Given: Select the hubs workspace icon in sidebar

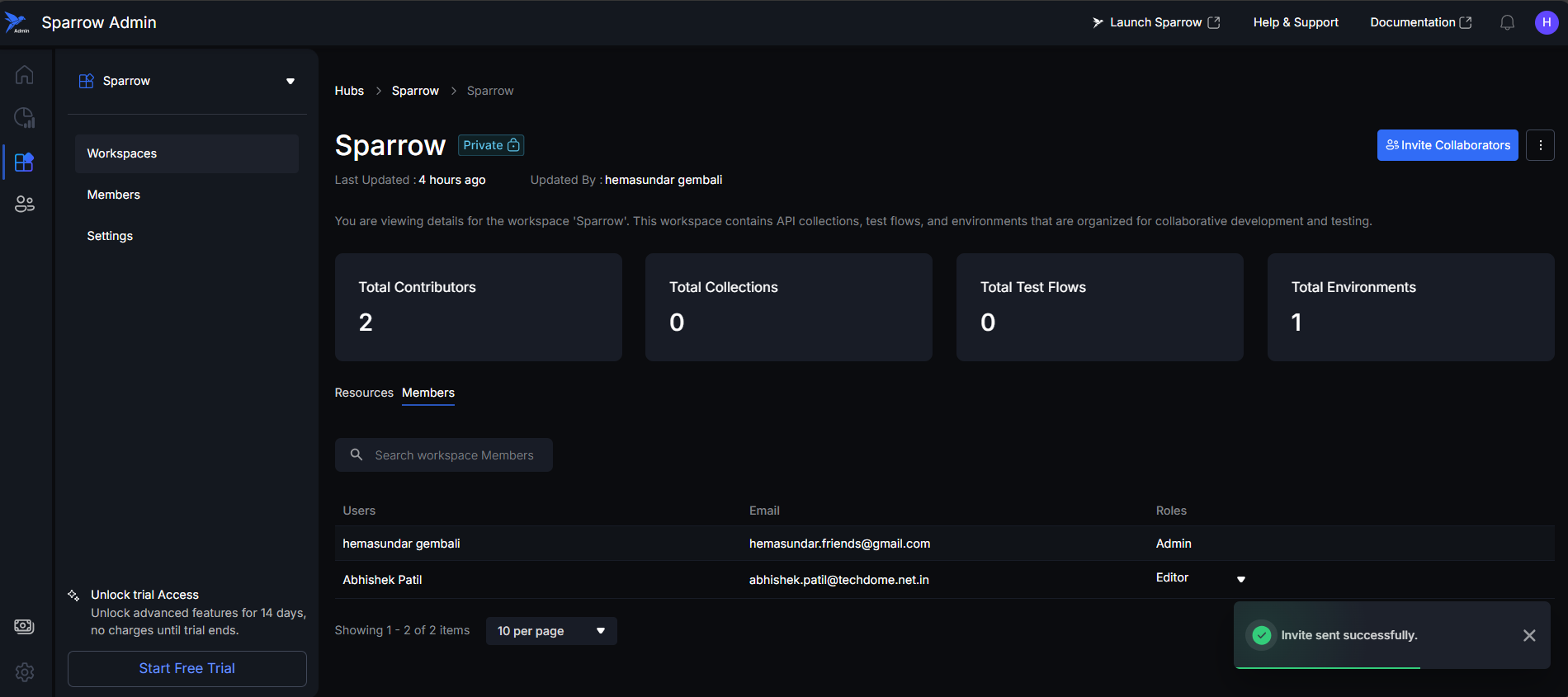Looking at the screenshot, I should pyautogui.click(x=25, y=162).
